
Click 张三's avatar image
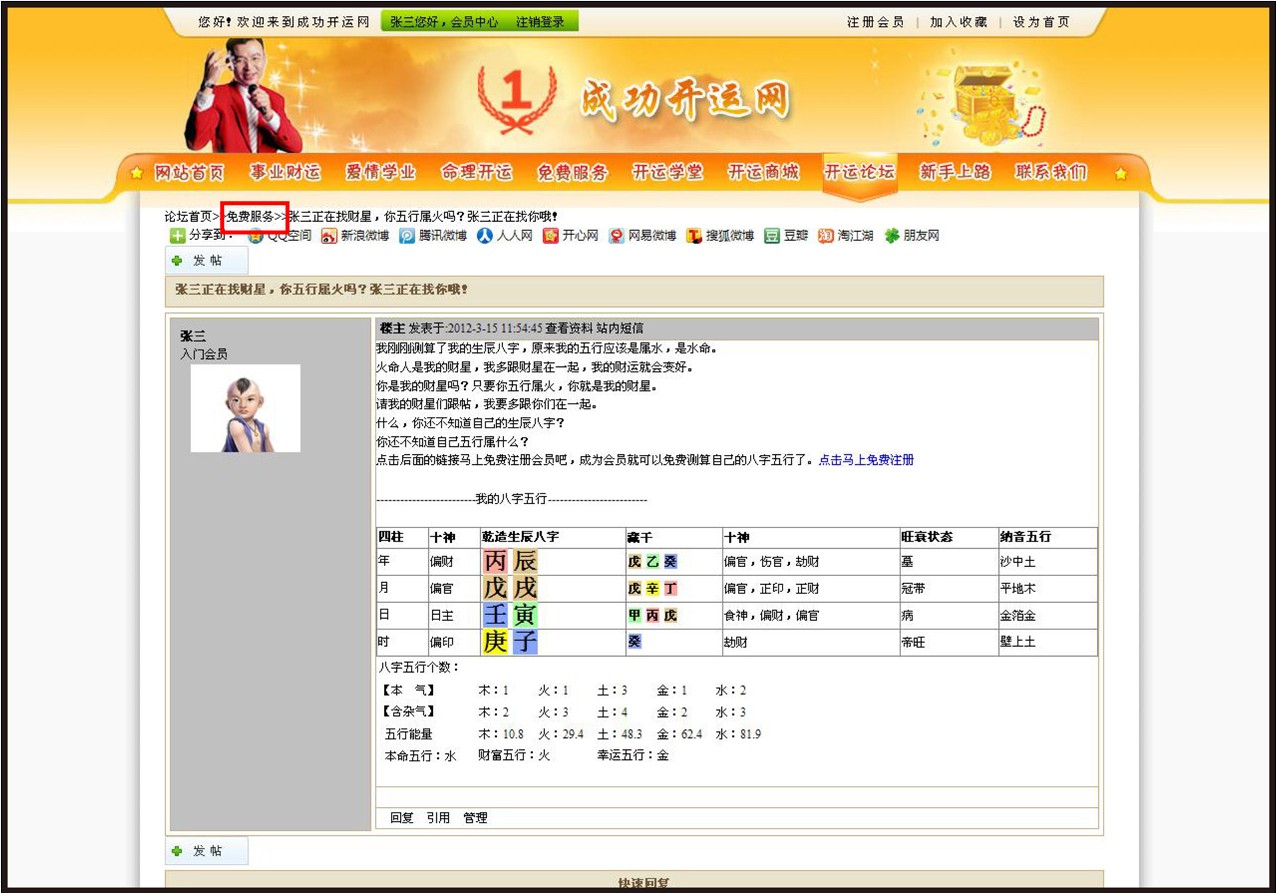(245, 408)
